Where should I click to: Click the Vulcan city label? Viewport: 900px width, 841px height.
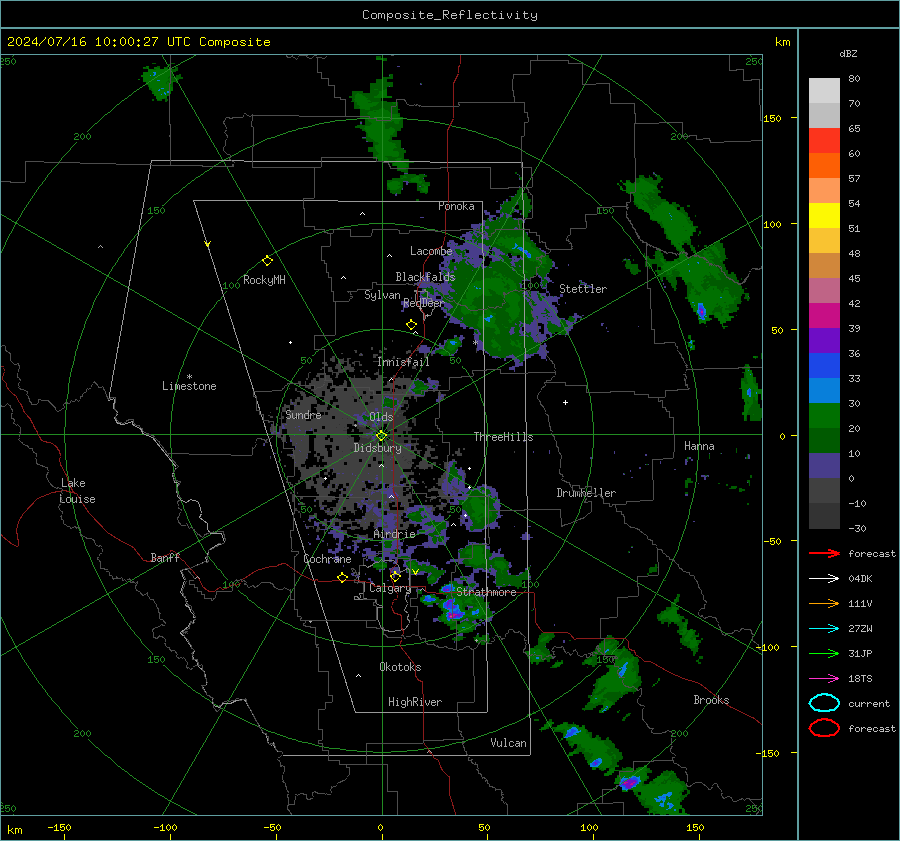(x=508, y=743)
